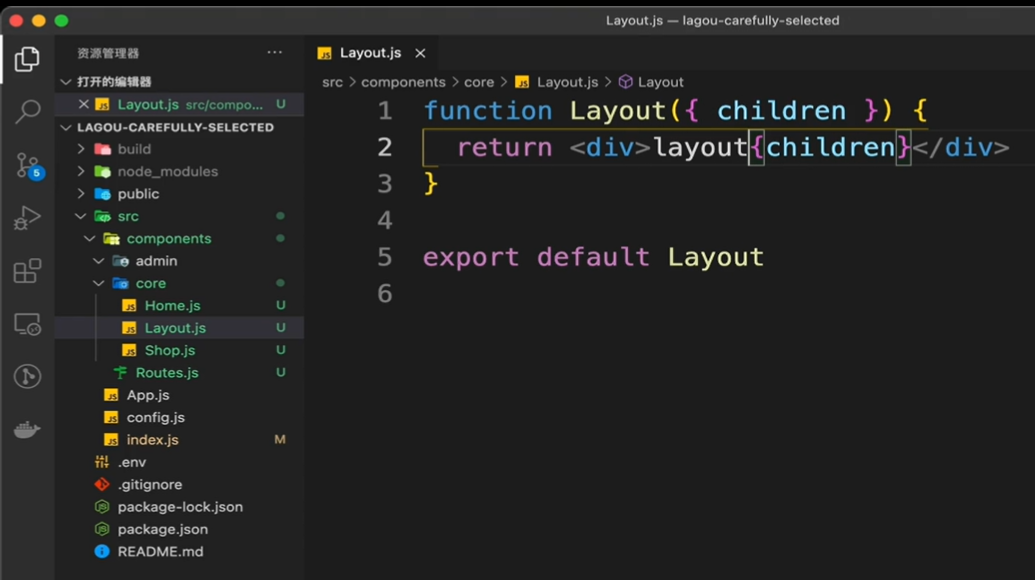Open the Search view icon

tap(27, 112)
